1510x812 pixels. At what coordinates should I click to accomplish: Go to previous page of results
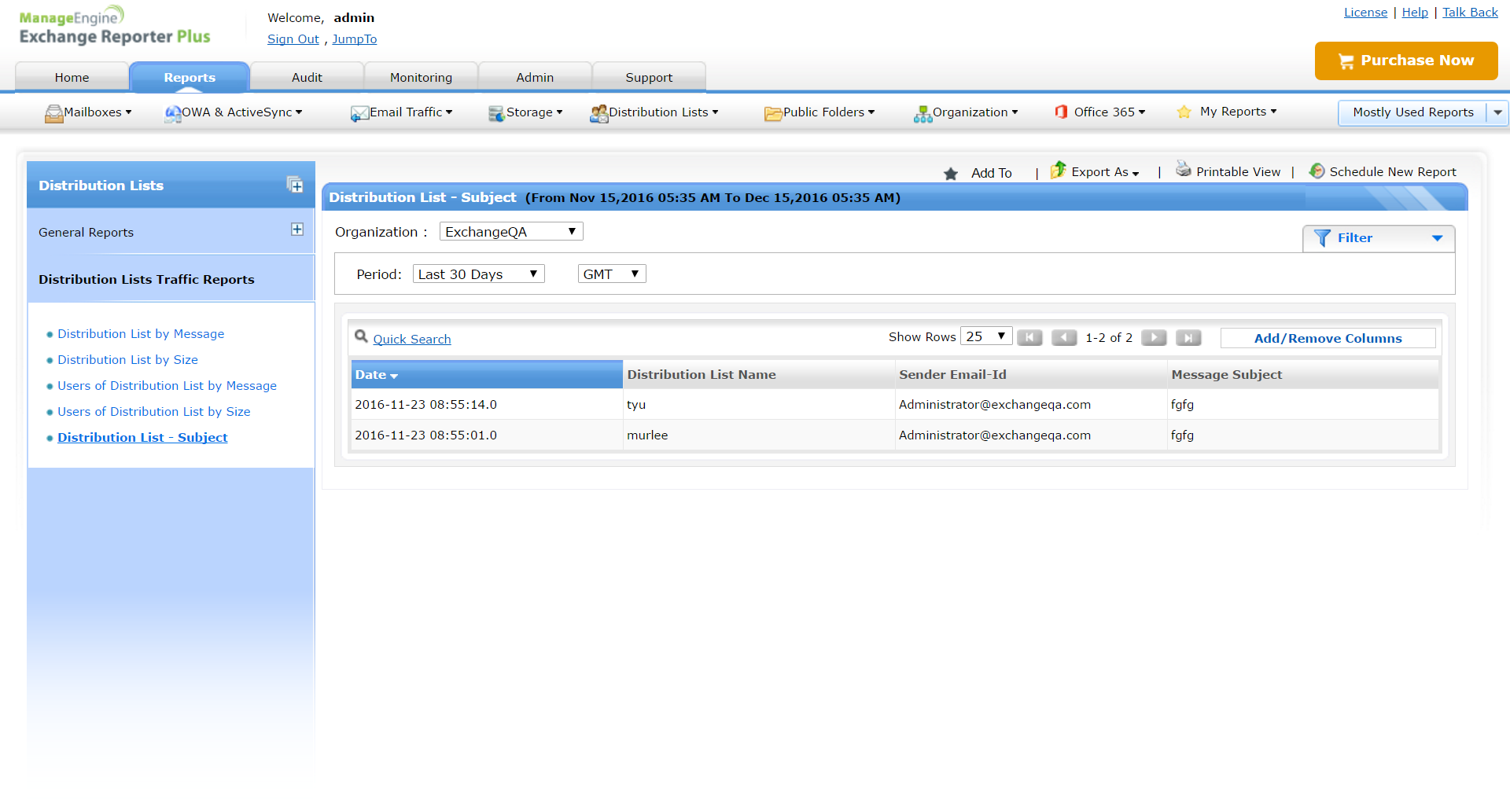(x=1064, y=338)
